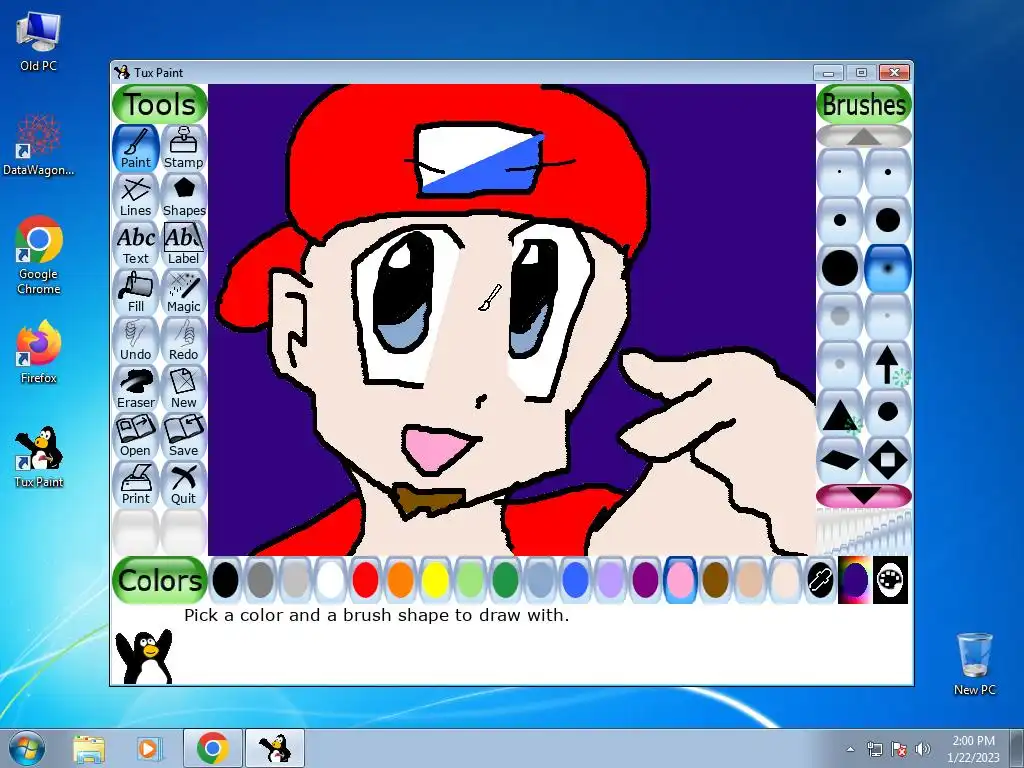Viewport: 1024px width, 768px height.
Task: Choose the slanted parallelogram brush
Action: click(x=840, y=460)
